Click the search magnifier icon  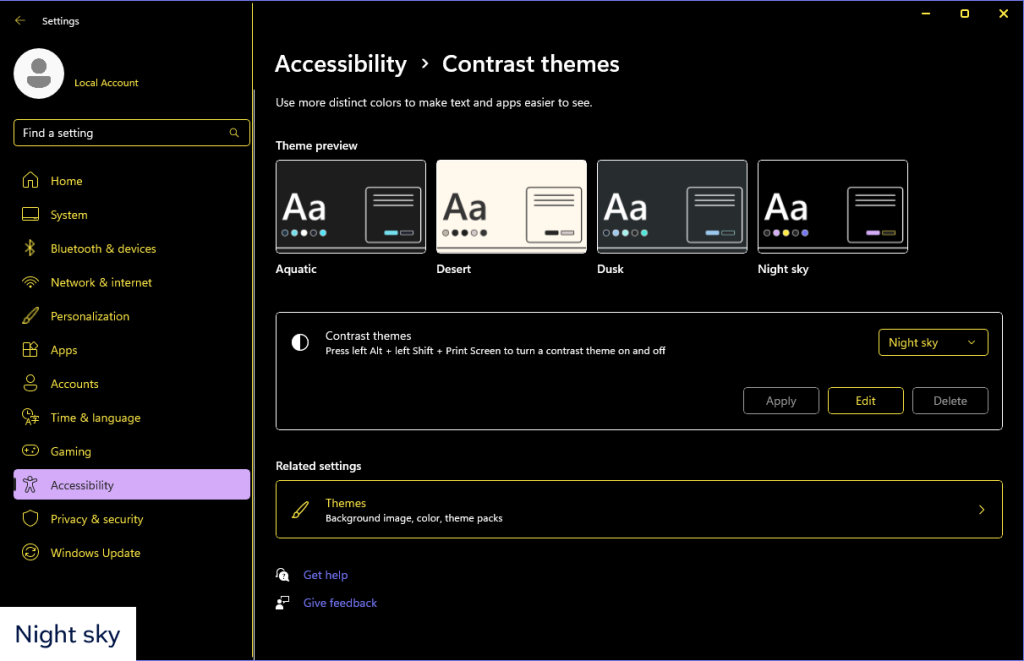pyautogui.click(x=234, y=132)
